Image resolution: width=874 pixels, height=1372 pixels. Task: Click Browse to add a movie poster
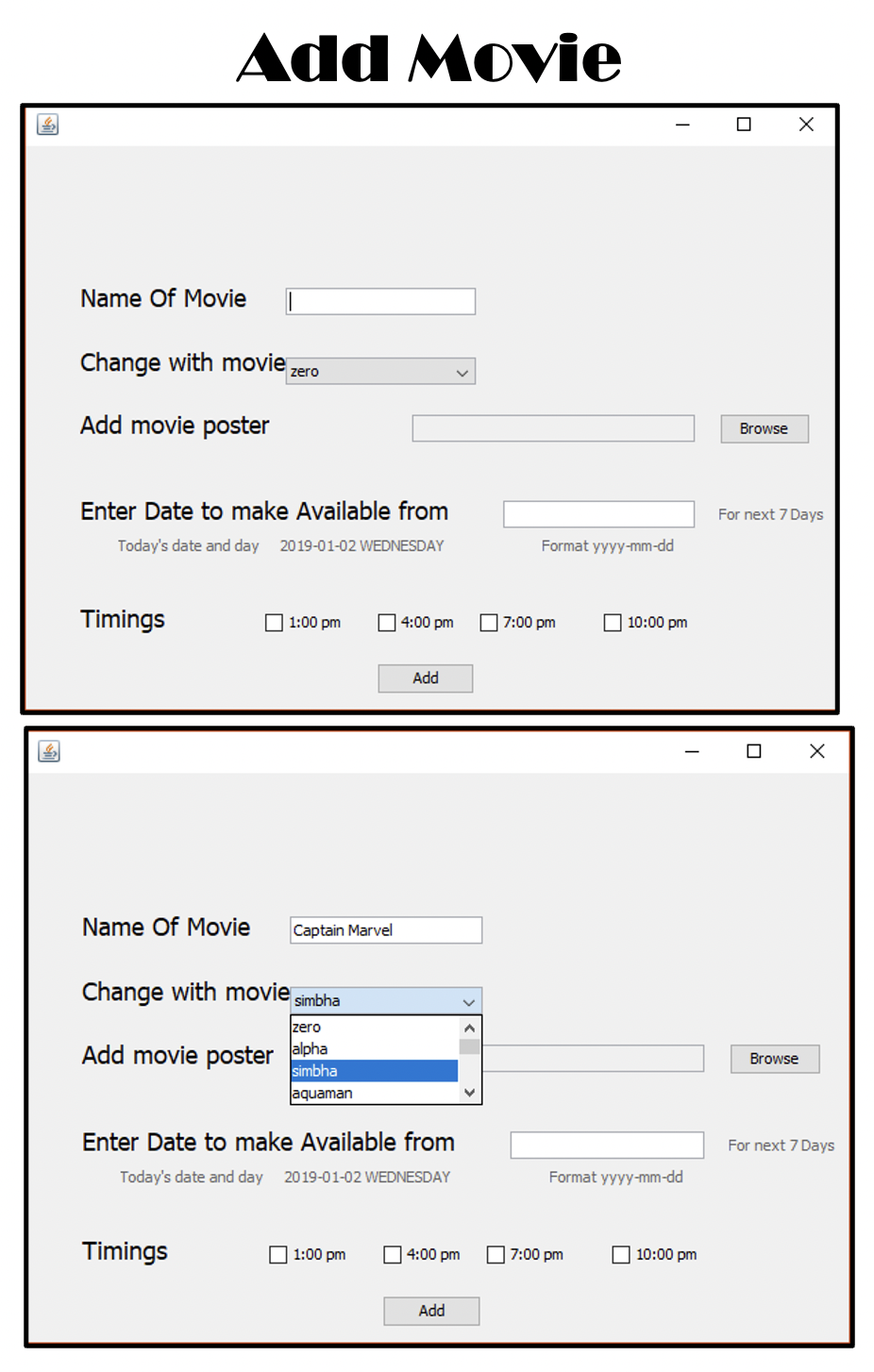764,428
